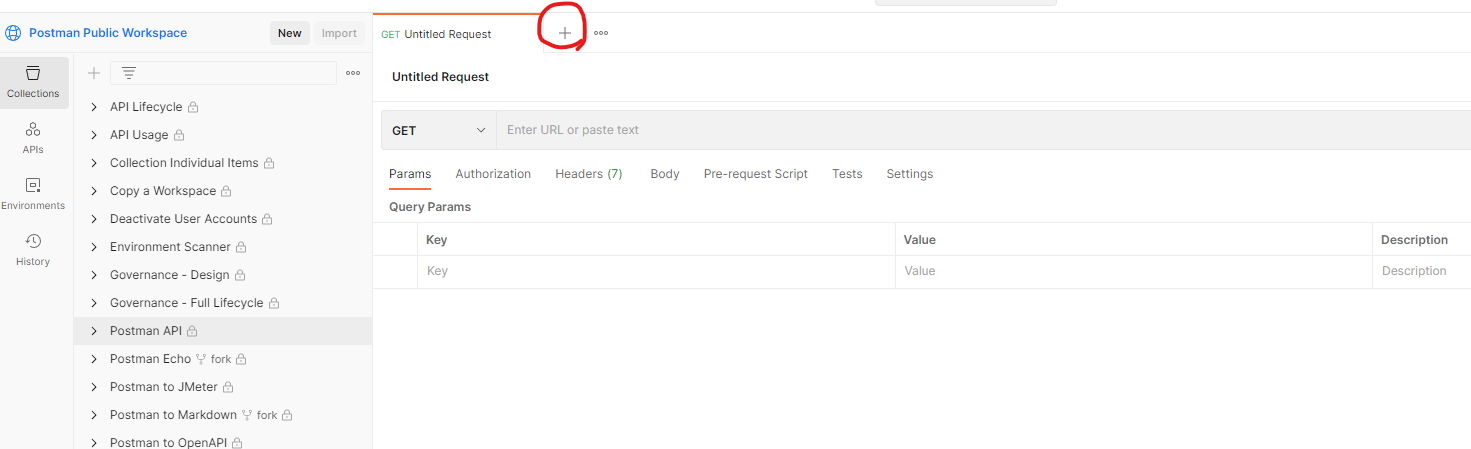Expand the Governance - Full Lifecycle collection
The height and width of the screenshot is (449, 1471).
click(x=94, y=303)
